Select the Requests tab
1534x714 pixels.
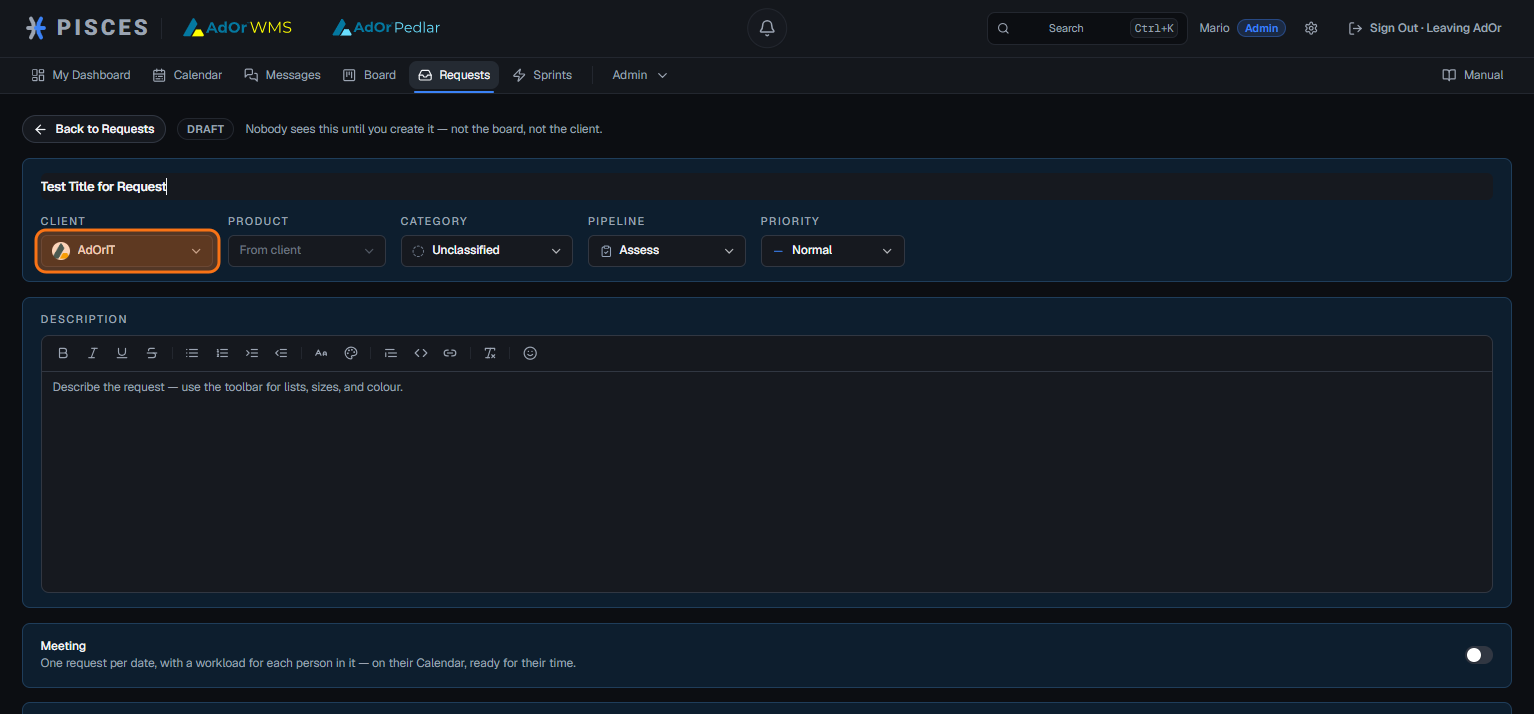click(x=454, y=75)
